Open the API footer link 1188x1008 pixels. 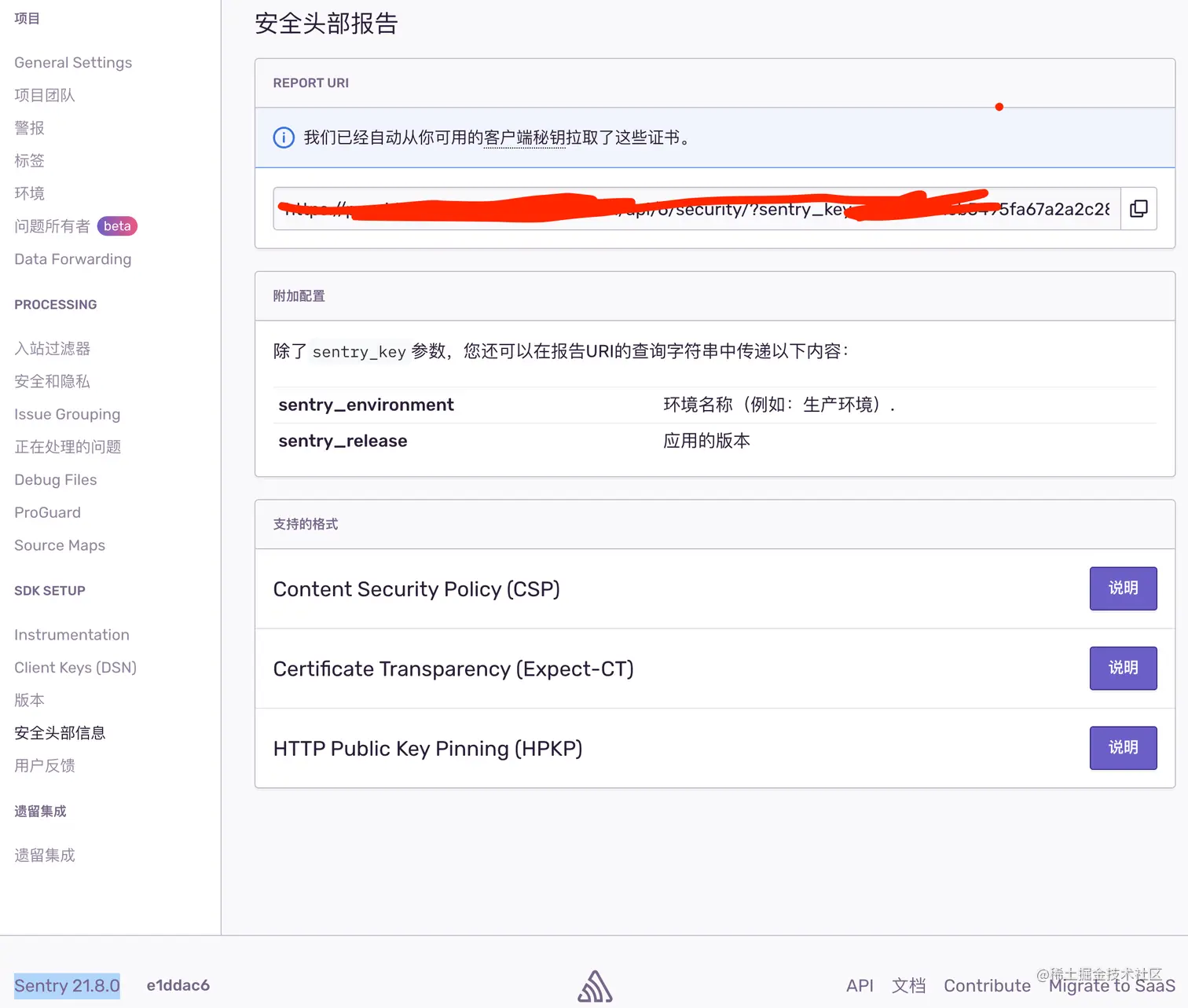pyautogui.click(x=860, y=986)
